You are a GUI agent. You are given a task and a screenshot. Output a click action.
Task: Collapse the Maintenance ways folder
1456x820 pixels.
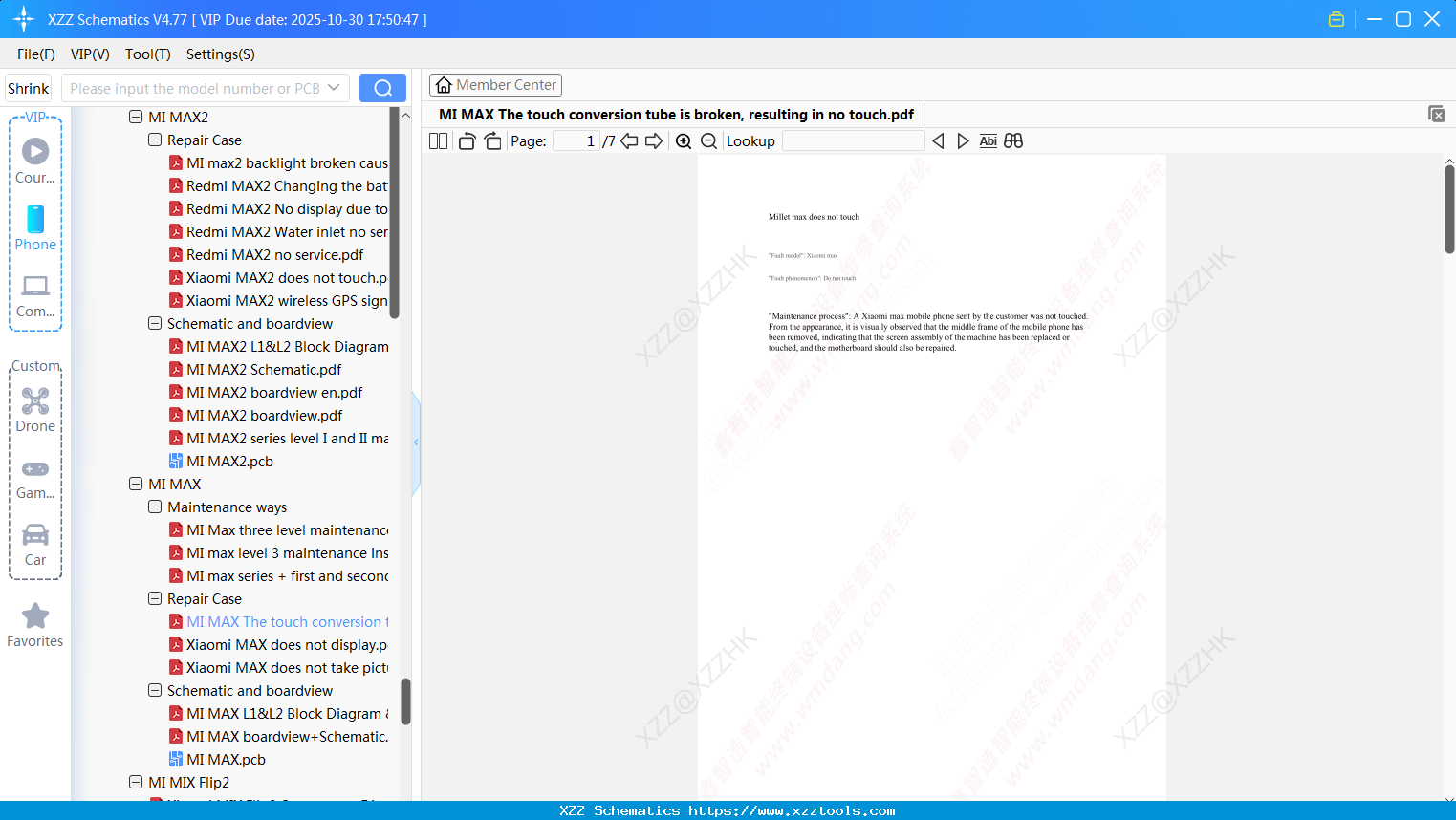155,507
